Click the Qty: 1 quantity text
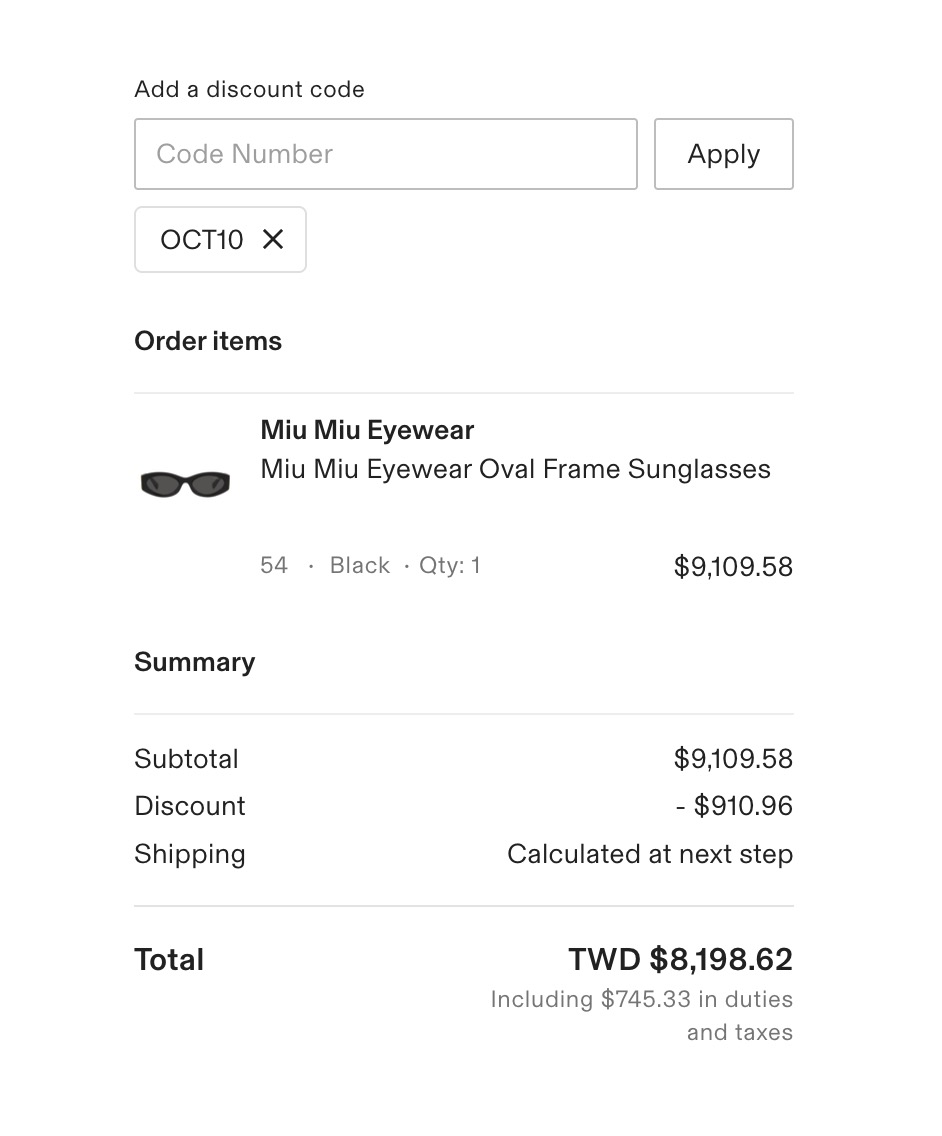 point(449,566)
